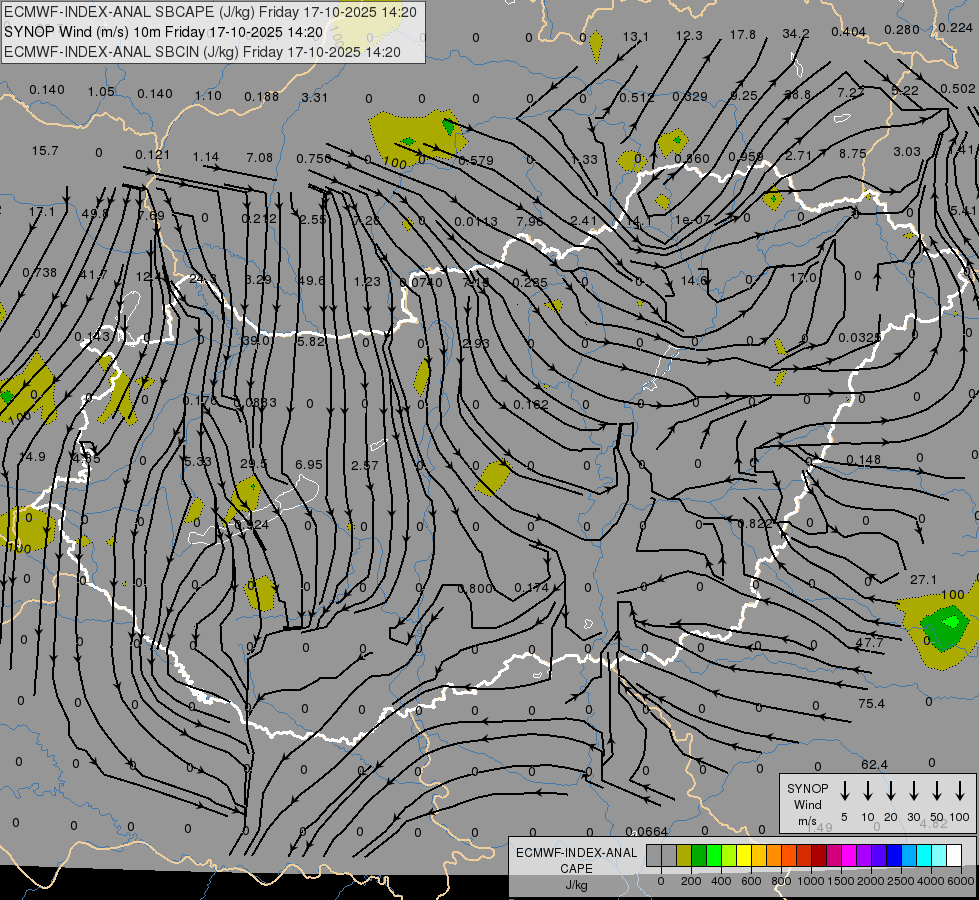Click the 5.82 value on map
The width and height of the screenshot is (979, 900).
click(x=311, y=341)
